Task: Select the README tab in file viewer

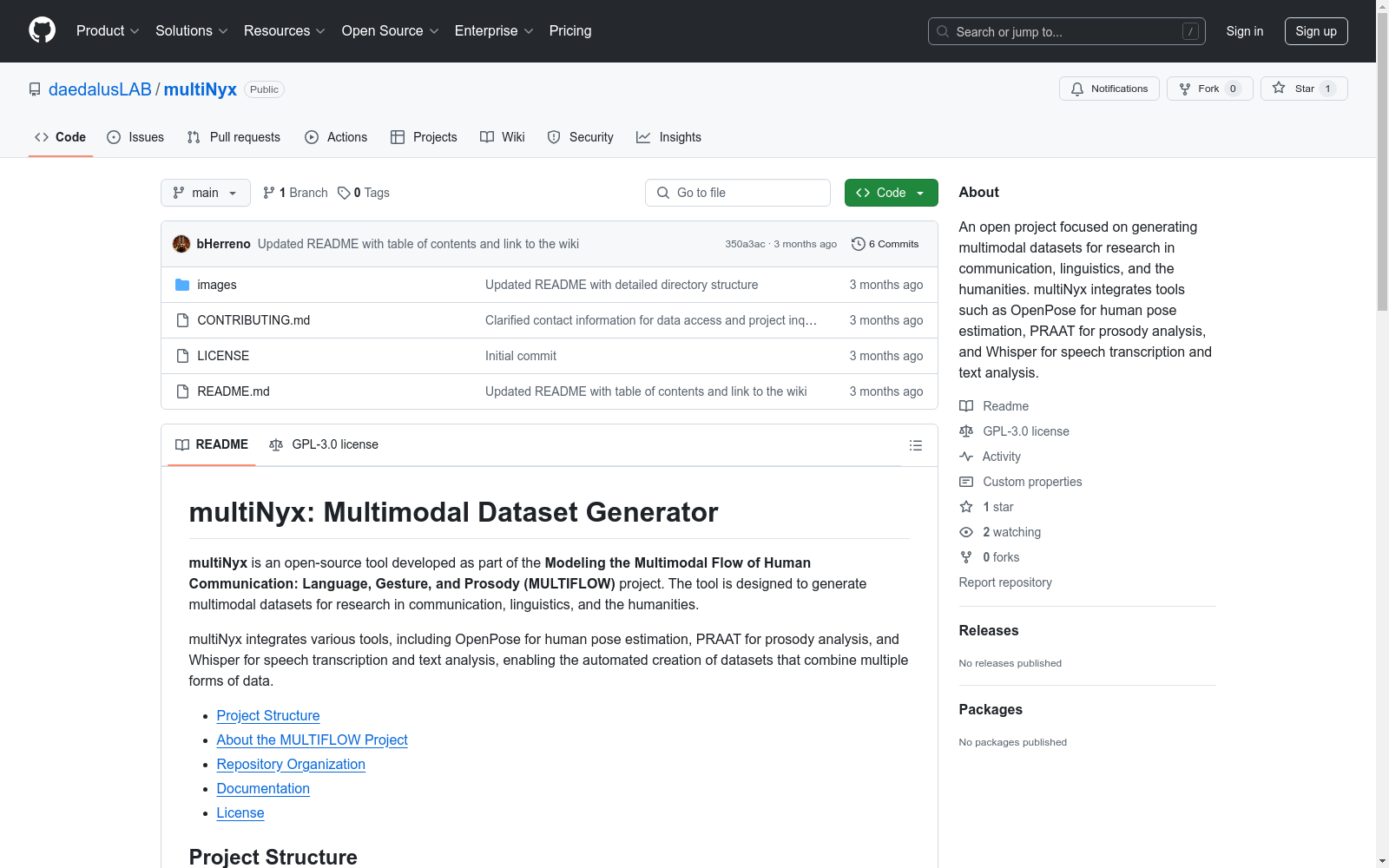Action: [x=212, y=444]
